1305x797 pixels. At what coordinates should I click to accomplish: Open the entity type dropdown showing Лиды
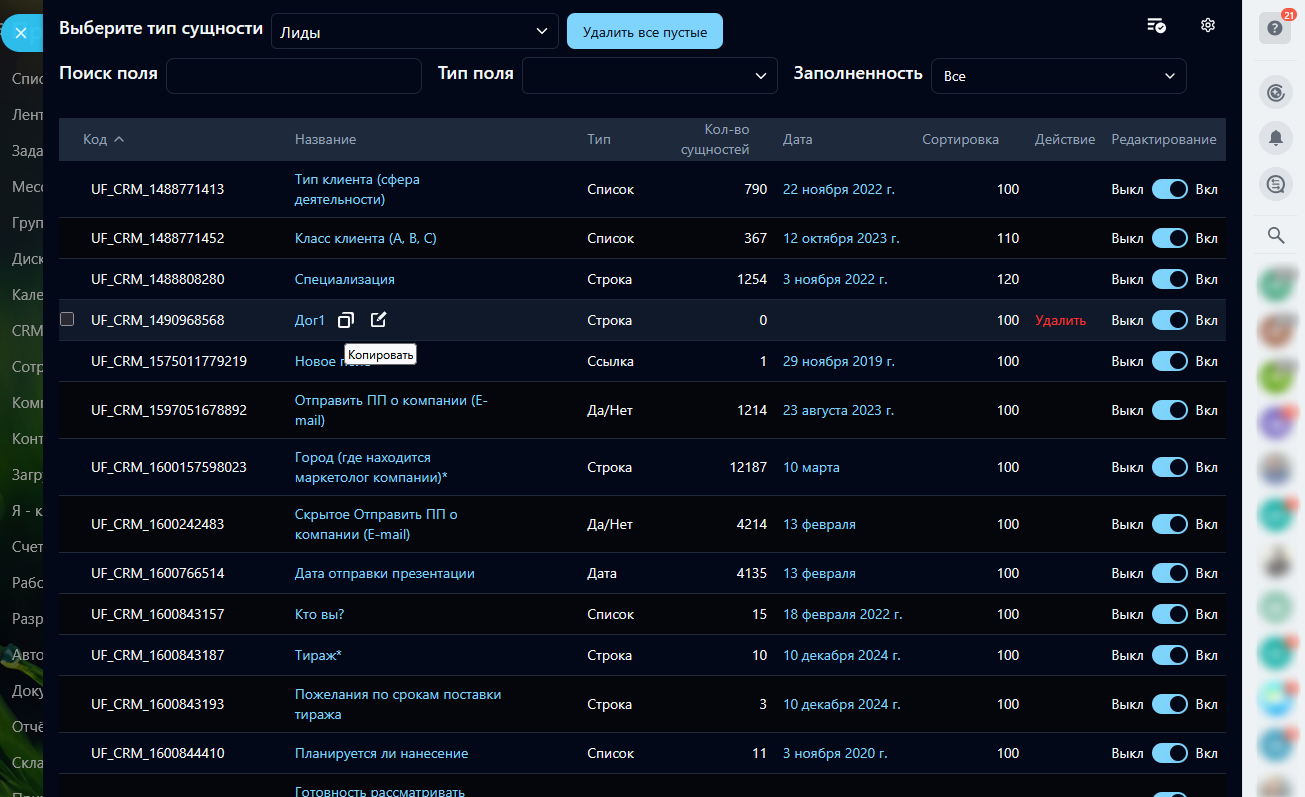[x=415, y=32]
